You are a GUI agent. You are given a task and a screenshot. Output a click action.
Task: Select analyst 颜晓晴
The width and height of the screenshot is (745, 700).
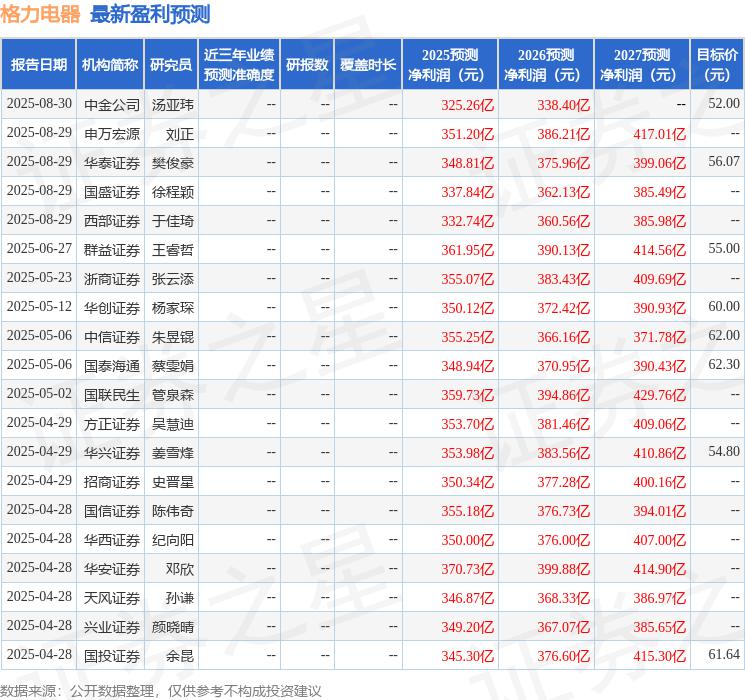coord(172,627)
